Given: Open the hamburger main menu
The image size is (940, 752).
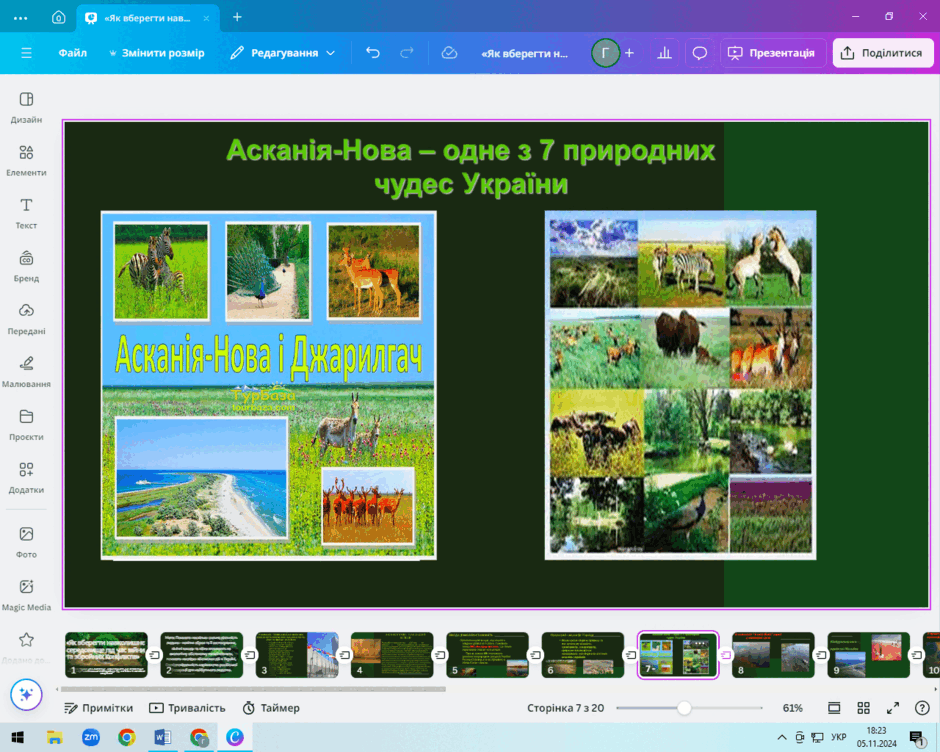Looking at the screenshot, I should [x=26, y=53].
